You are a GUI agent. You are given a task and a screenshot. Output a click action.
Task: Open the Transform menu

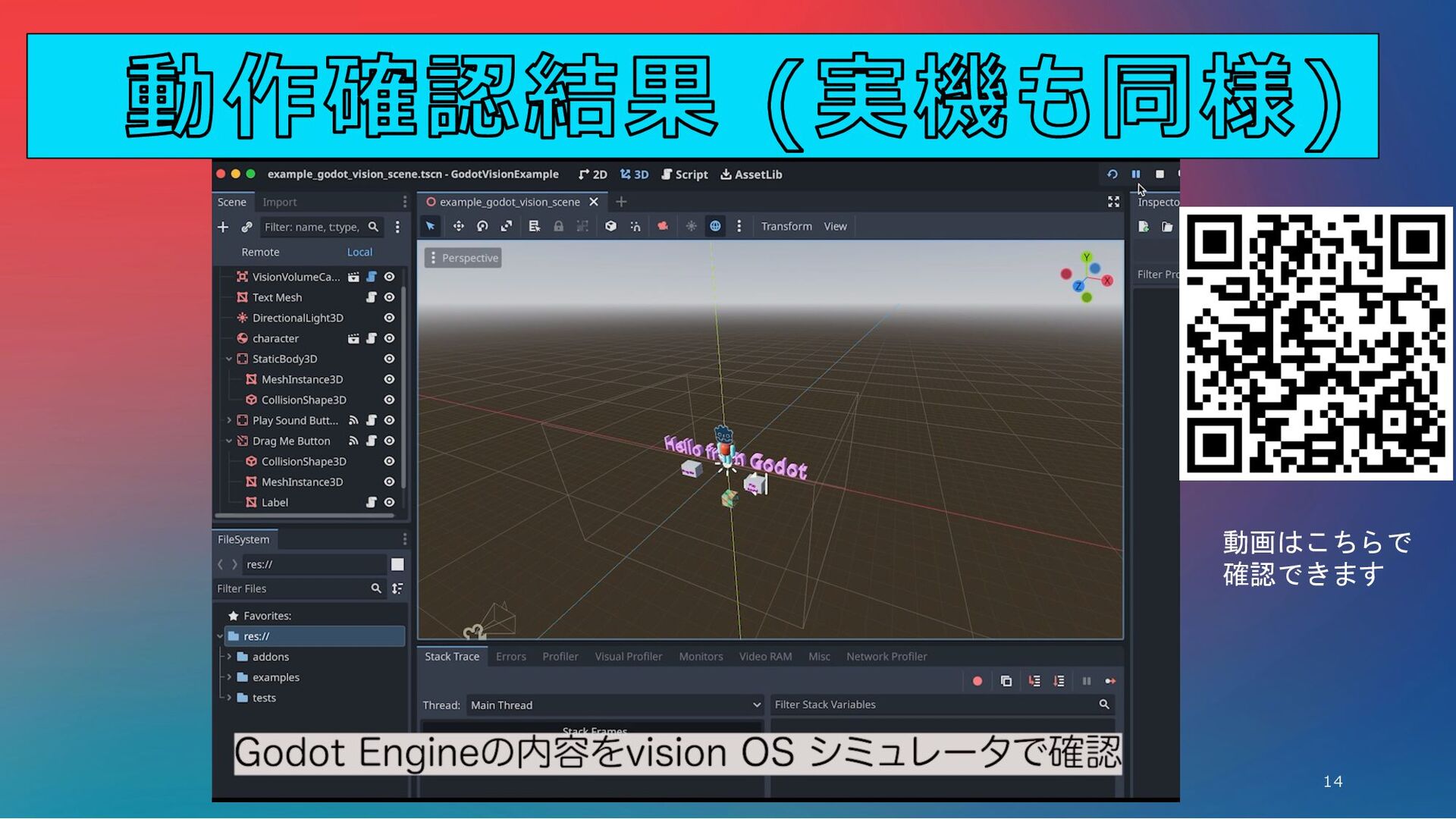point(786,226)
